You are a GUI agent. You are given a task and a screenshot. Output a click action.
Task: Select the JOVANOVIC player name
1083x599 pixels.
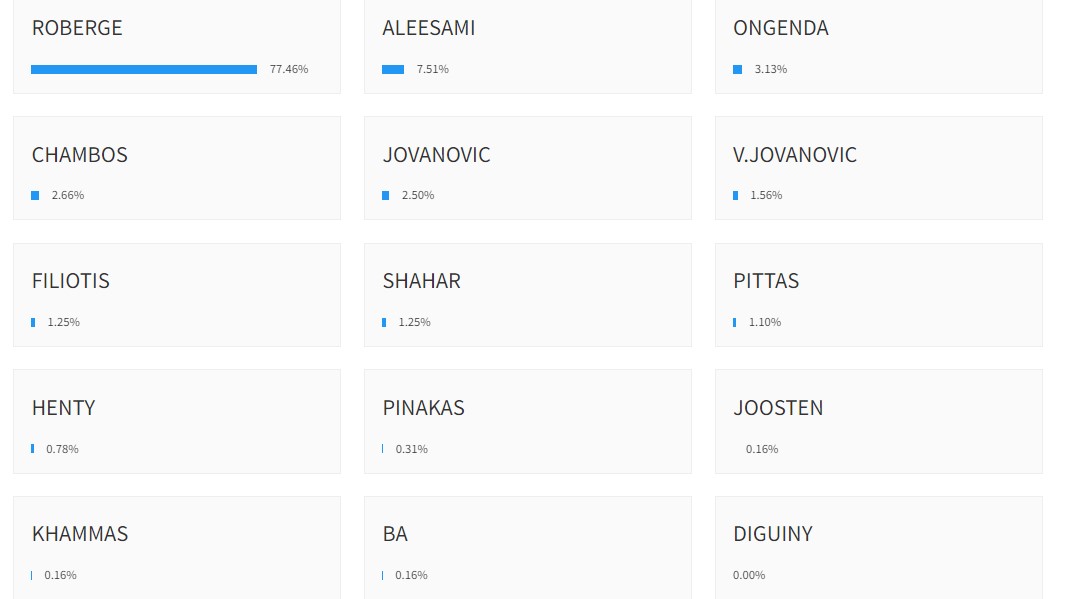tap(437, 155)
